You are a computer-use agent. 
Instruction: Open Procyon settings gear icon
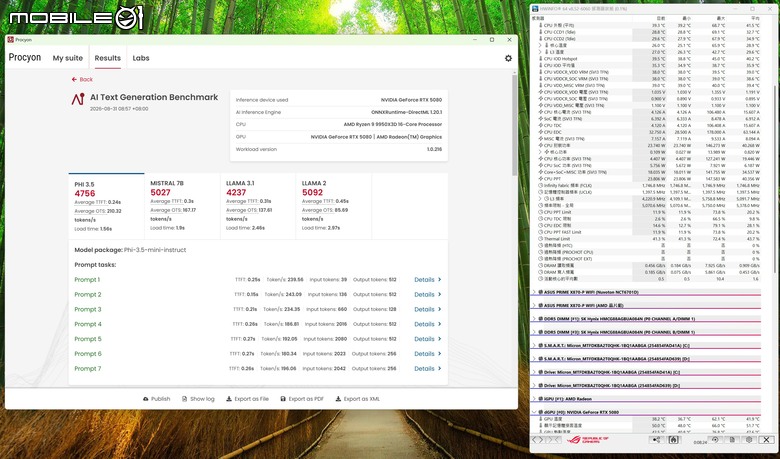tap(508, 58)
